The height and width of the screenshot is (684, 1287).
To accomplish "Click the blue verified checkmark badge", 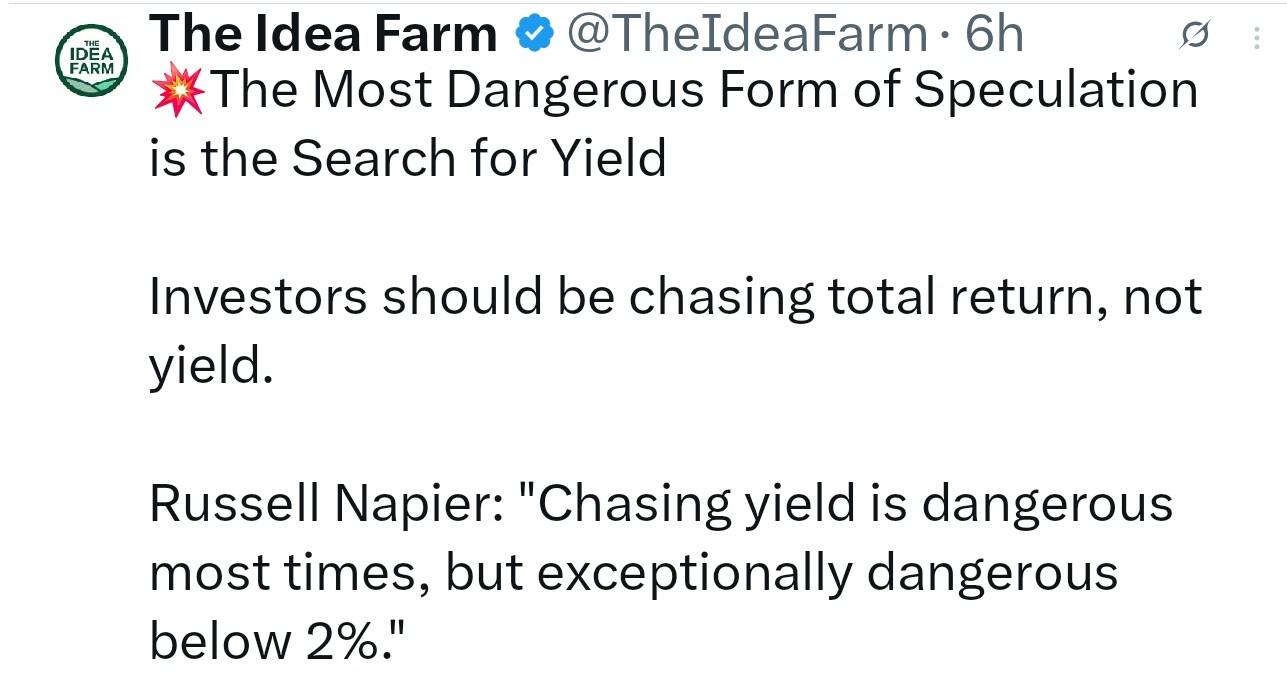I will (534, 35).
